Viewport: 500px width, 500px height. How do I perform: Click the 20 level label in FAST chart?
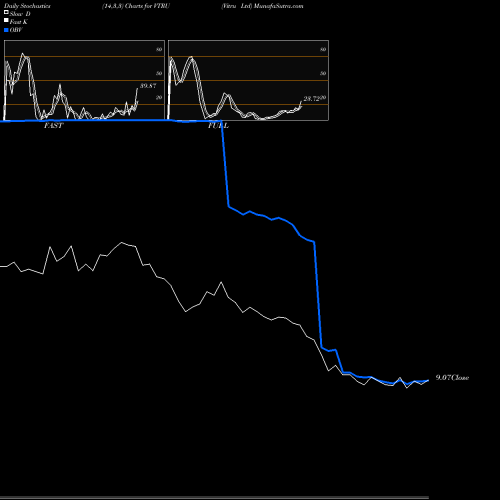[159, 97]
